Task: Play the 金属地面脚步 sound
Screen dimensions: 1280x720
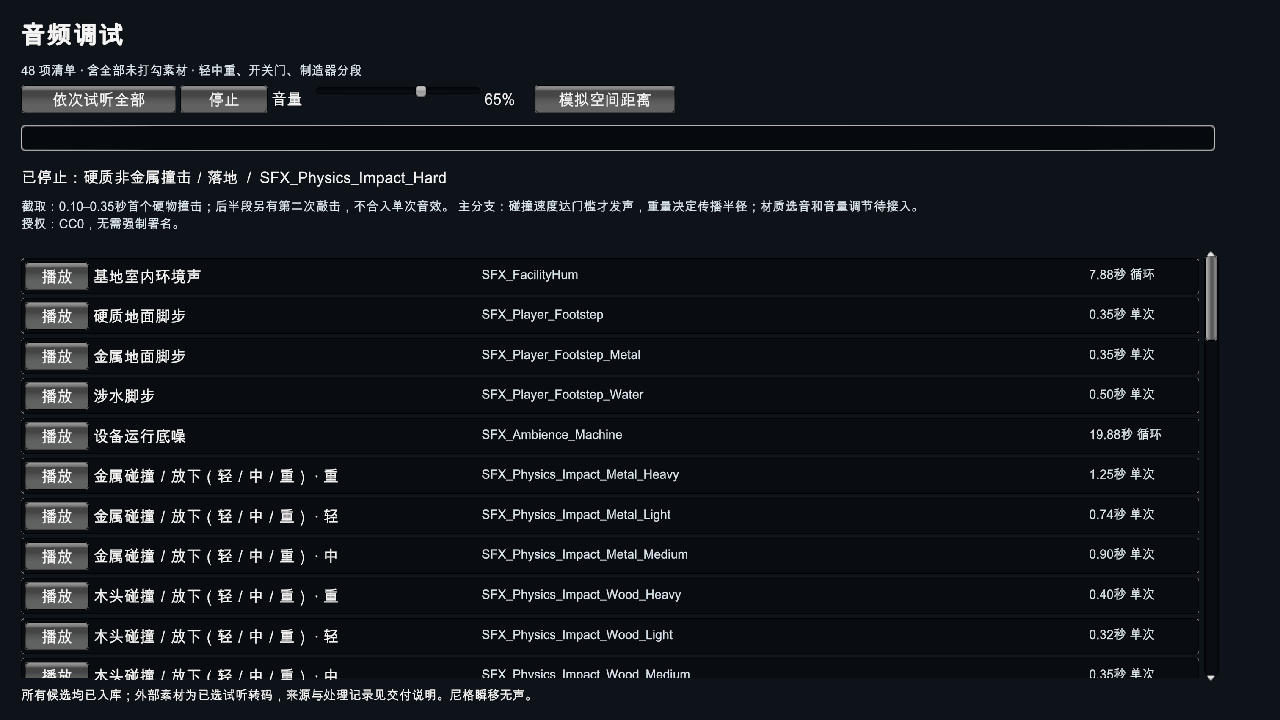Action: 57,356
